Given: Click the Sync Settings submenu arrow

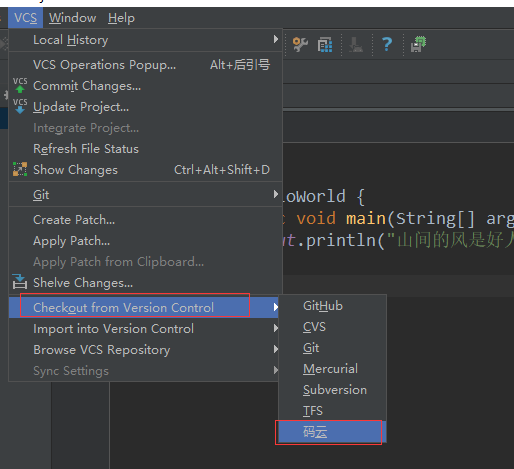Looking at the screenshot, I should pos(275,370).
